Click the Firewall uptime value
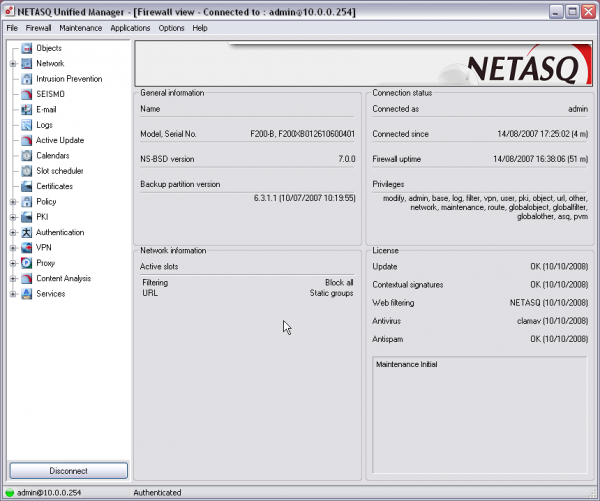 click(x=540, y=159)
